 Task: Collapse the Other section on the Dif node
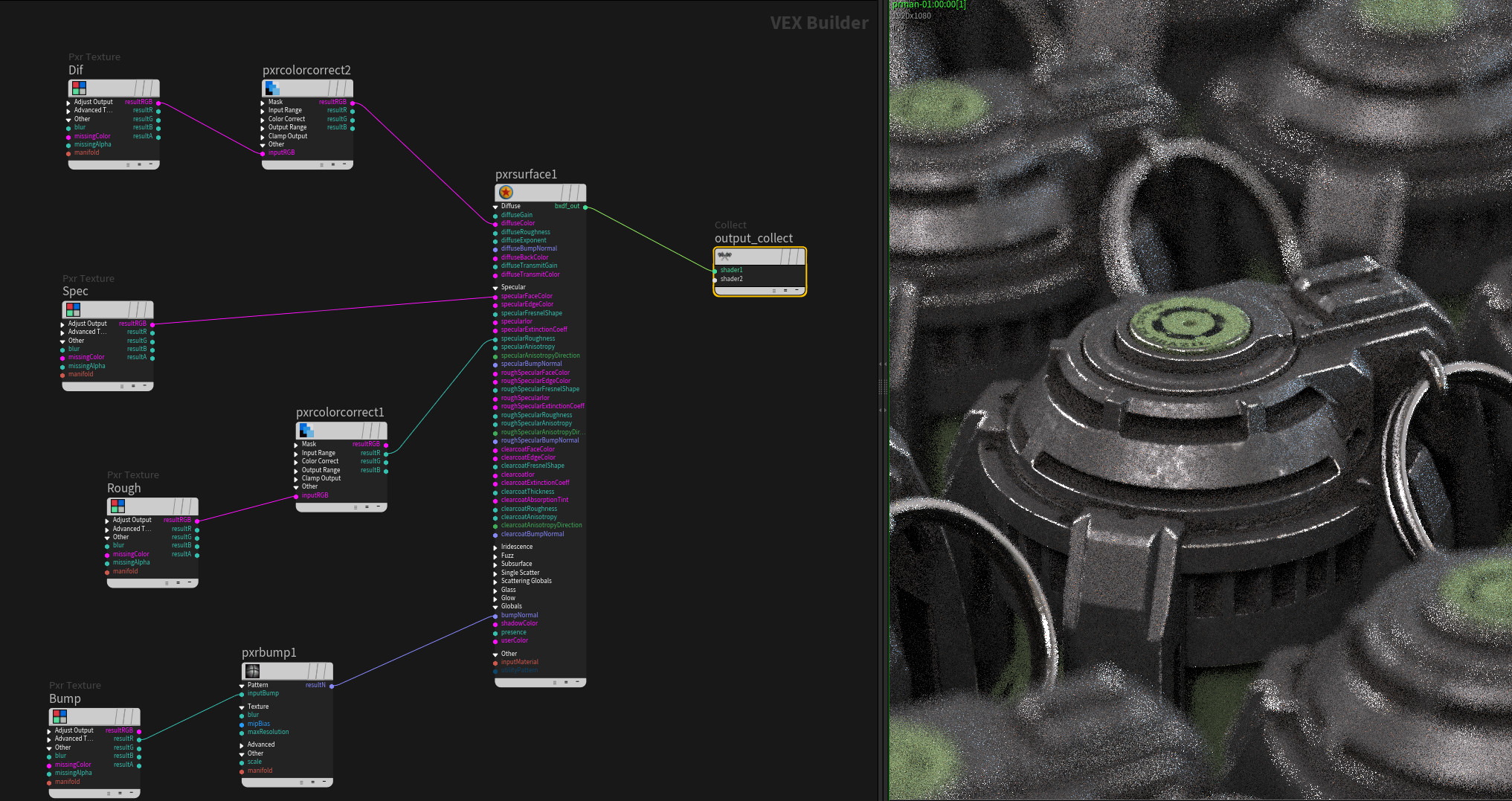68,119
